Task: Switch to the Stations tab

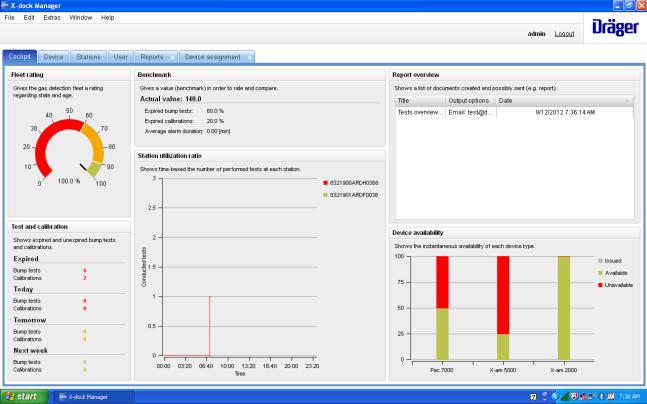Action: (x=87, y=57)
